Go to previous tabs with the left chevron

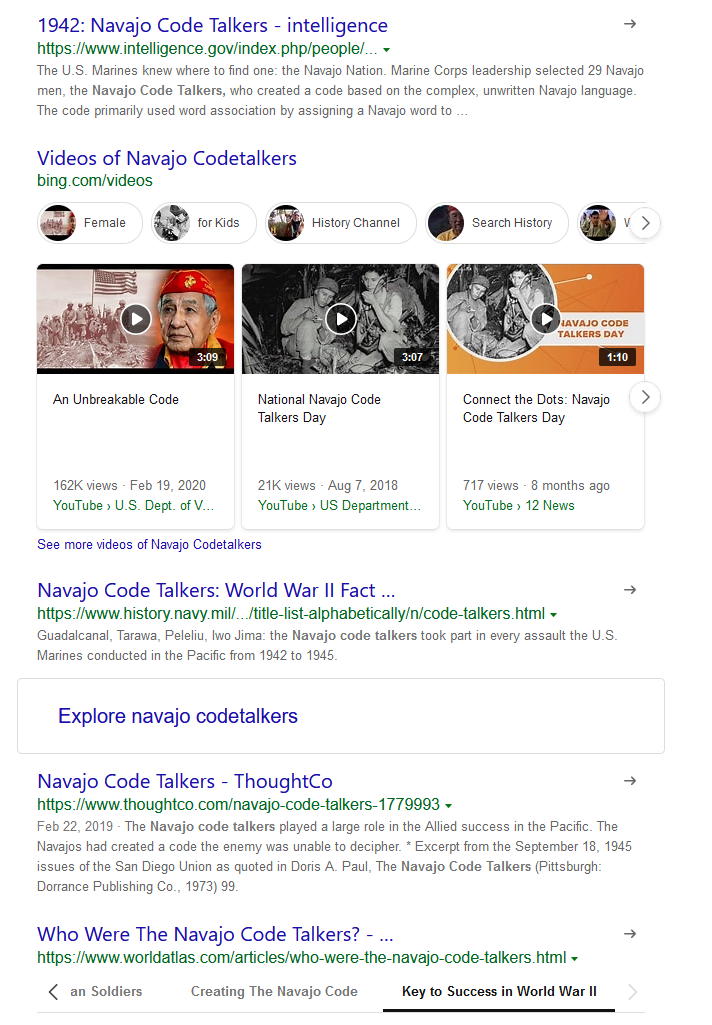tap(53, 992)
